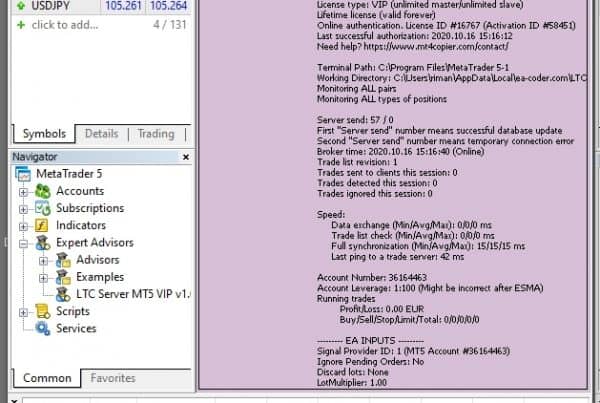Select the Examples folder label
Screen dimensions: 600x403
click(x=100, y=277)
